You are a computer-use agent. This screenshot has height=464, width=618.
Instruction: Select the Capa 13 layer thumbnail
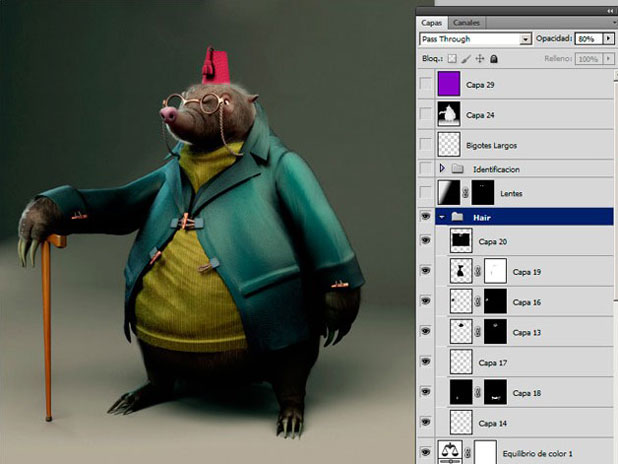point(461,332)
